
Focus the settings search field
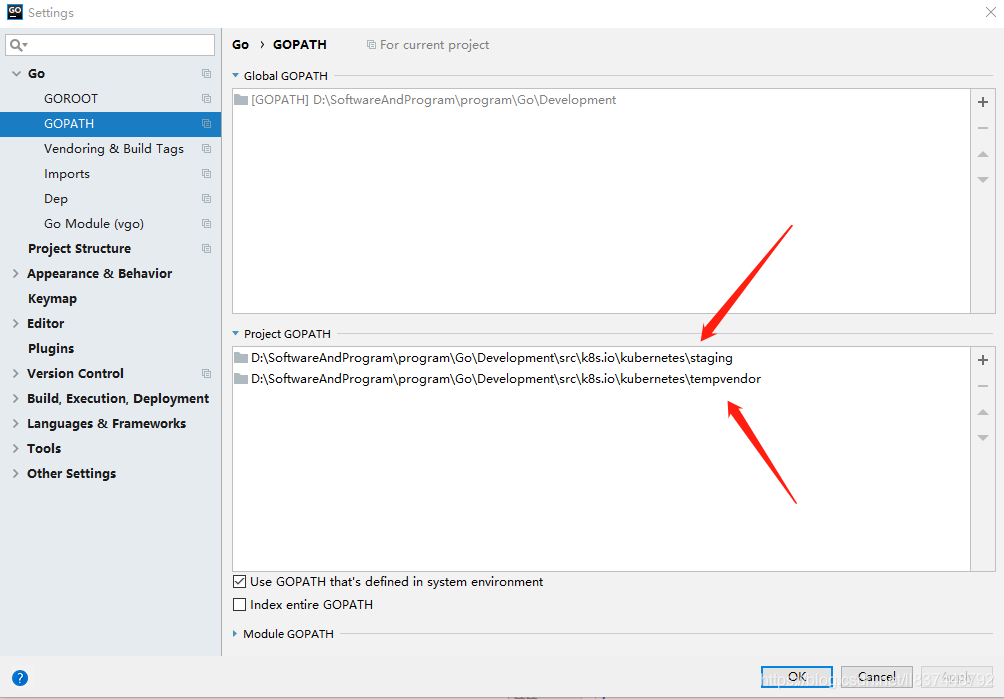click(x=110, y=45)
